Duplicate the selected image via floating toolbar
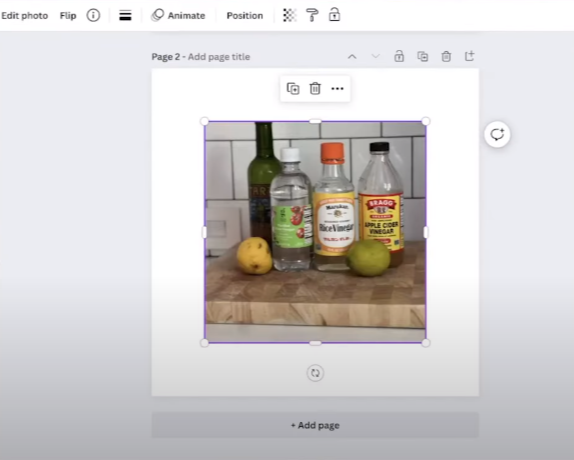 [293, 89]
